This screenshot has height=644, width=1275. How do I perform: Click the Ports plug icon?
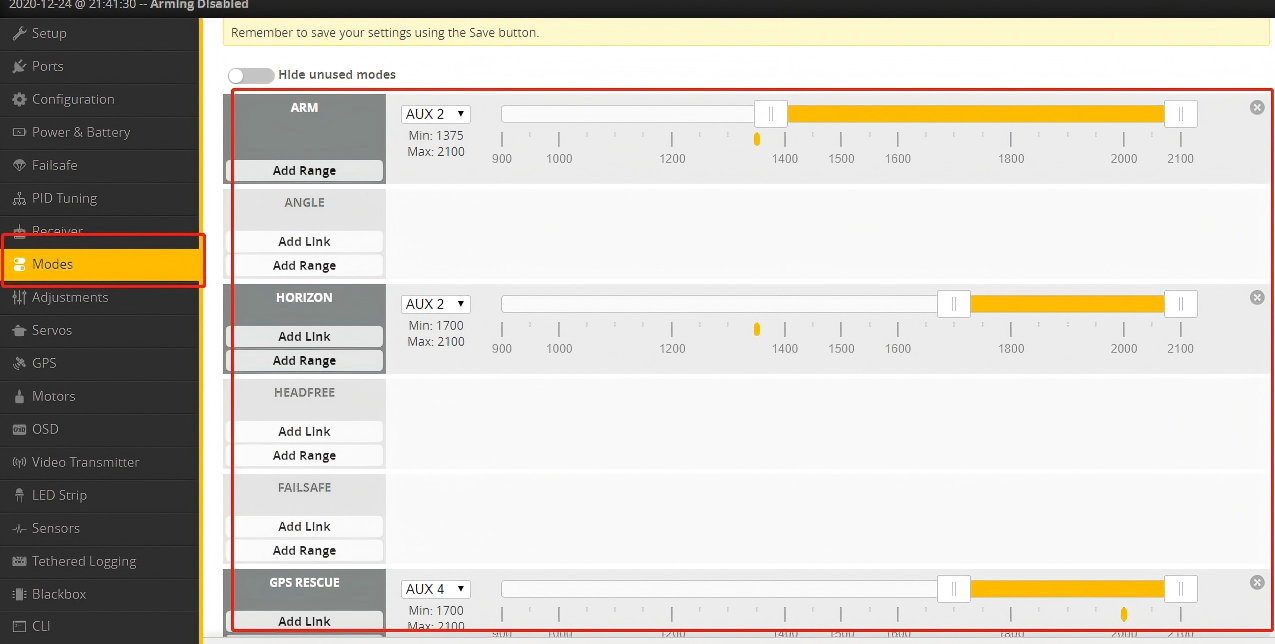(19, 66)
